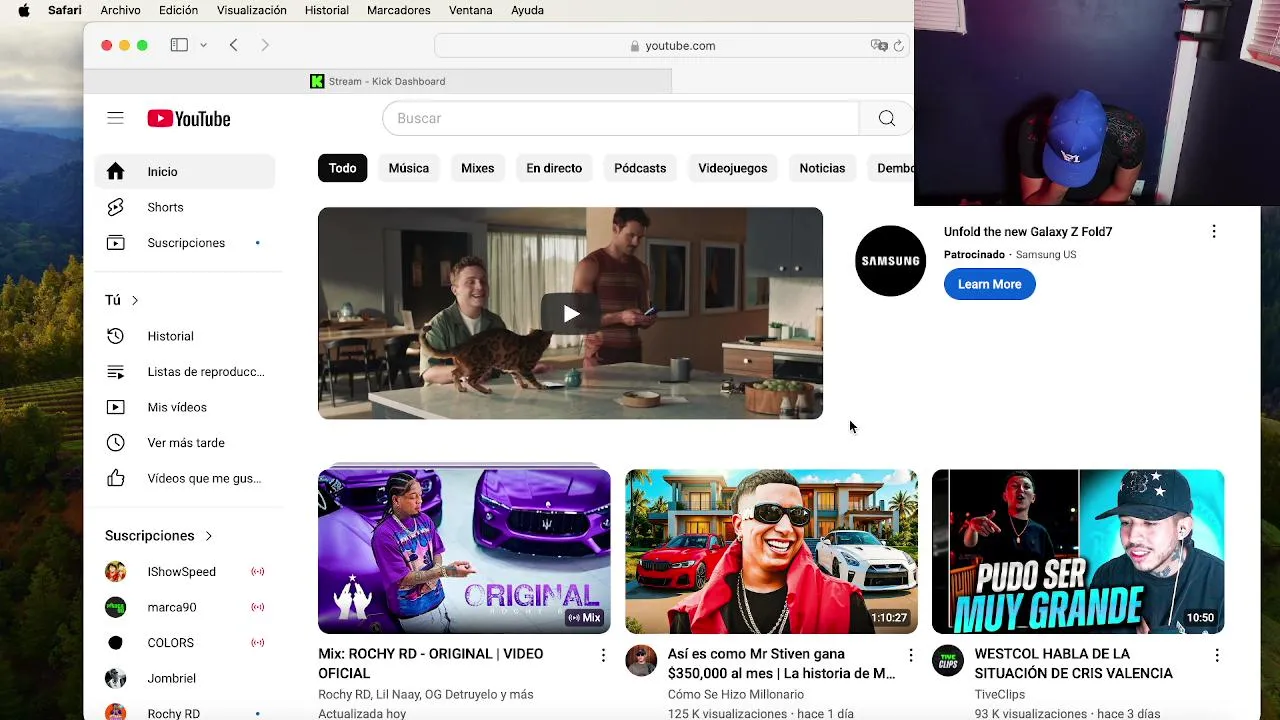The width and height of the screenshot is (1280, 720).
Task: Open Mis vídeos in the sidebar
Action: pos(185,407)
